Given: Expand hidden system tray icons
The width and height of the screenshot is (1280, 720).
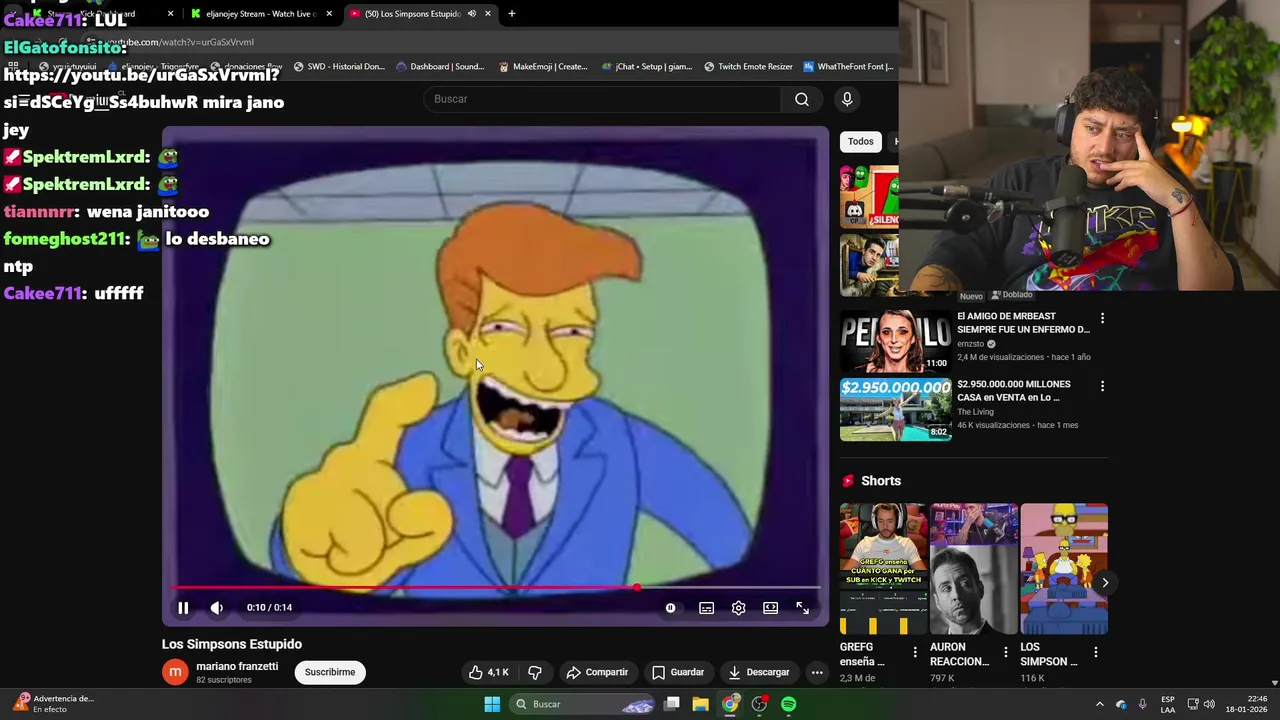Looking at the screenshot, I should pyautogui.click(x=1099, y=704).
